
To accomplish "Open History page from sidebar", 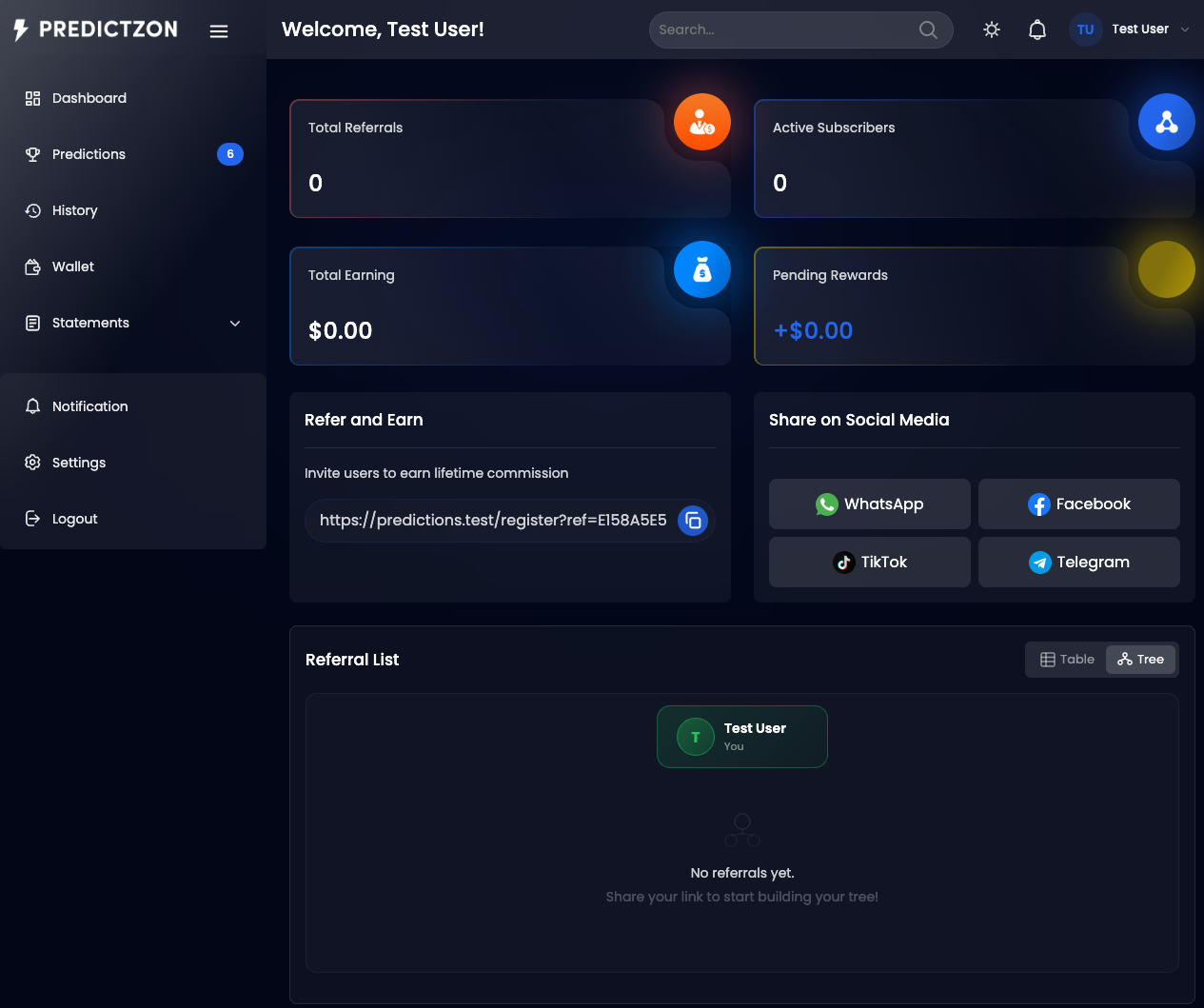I will pyautogui.click(x=133, y=210).
